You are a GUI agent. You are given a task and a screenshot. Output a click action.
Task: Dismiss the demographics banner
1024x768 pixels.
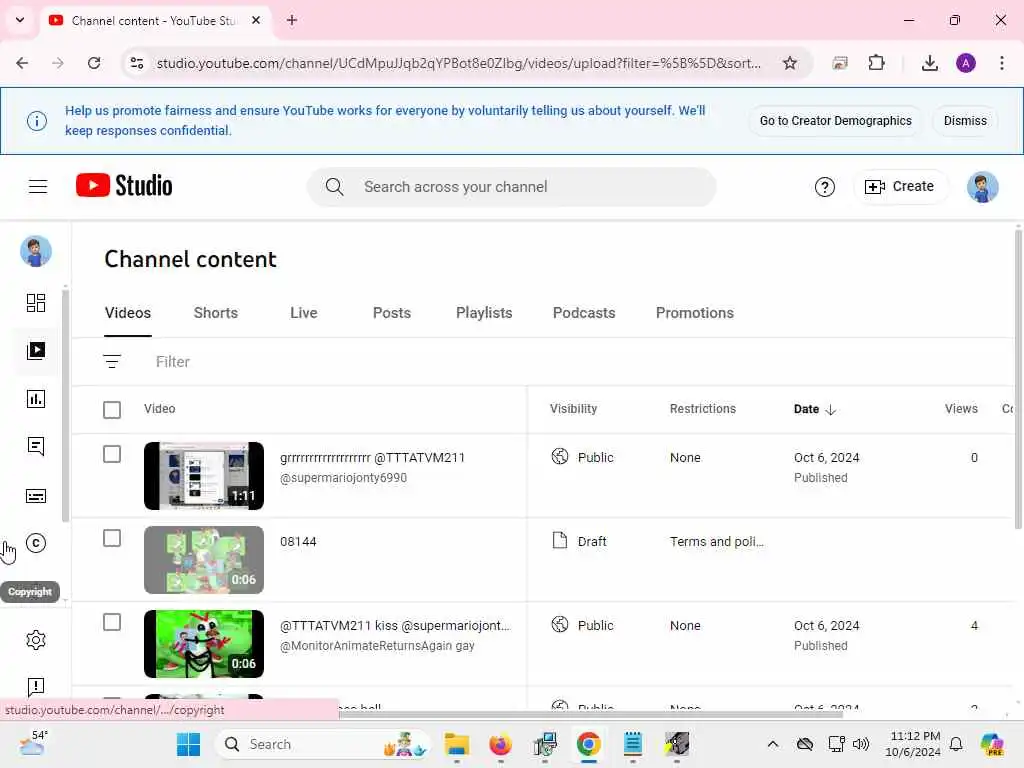tap(965, 121)
